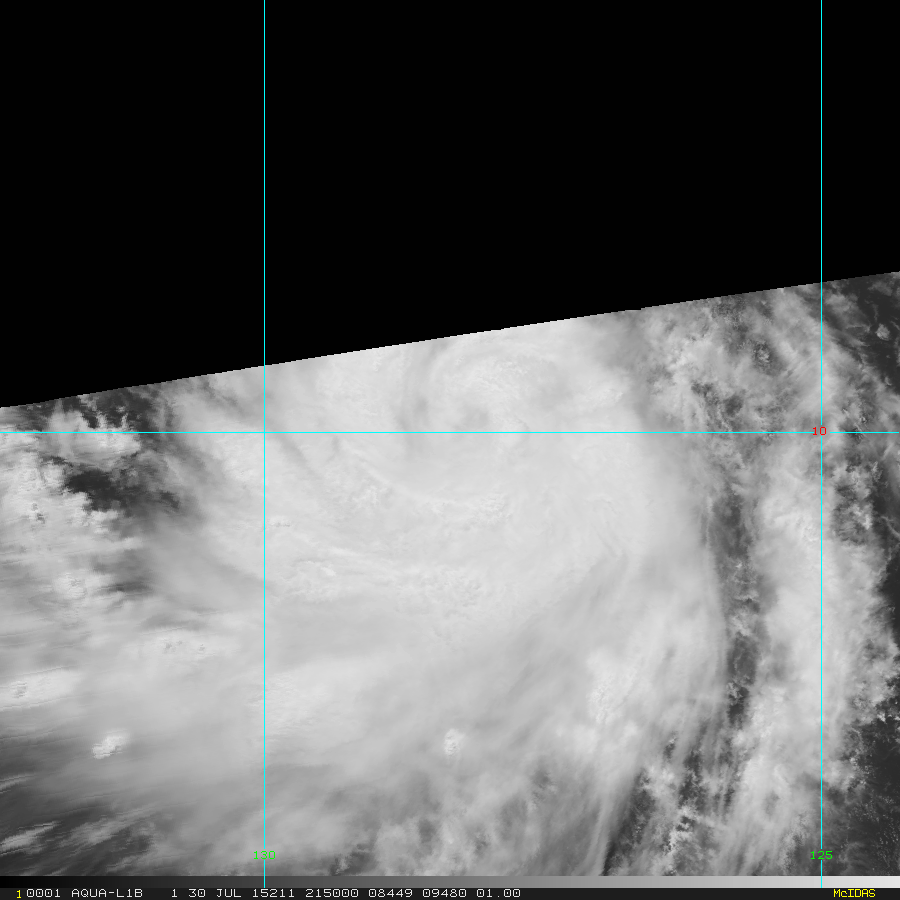Click intersection of 125 and 10 gridlines
Image resolution: width=900 pixels, height=900 pixels.
pos(821,432)
